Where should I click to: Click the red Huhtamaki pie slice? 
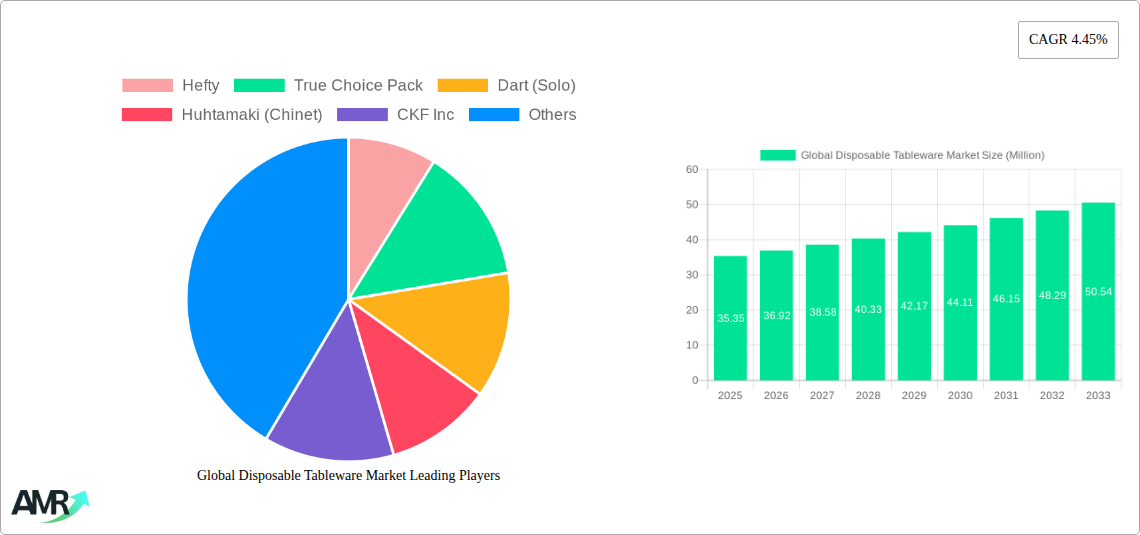click(x=414, y=385)
